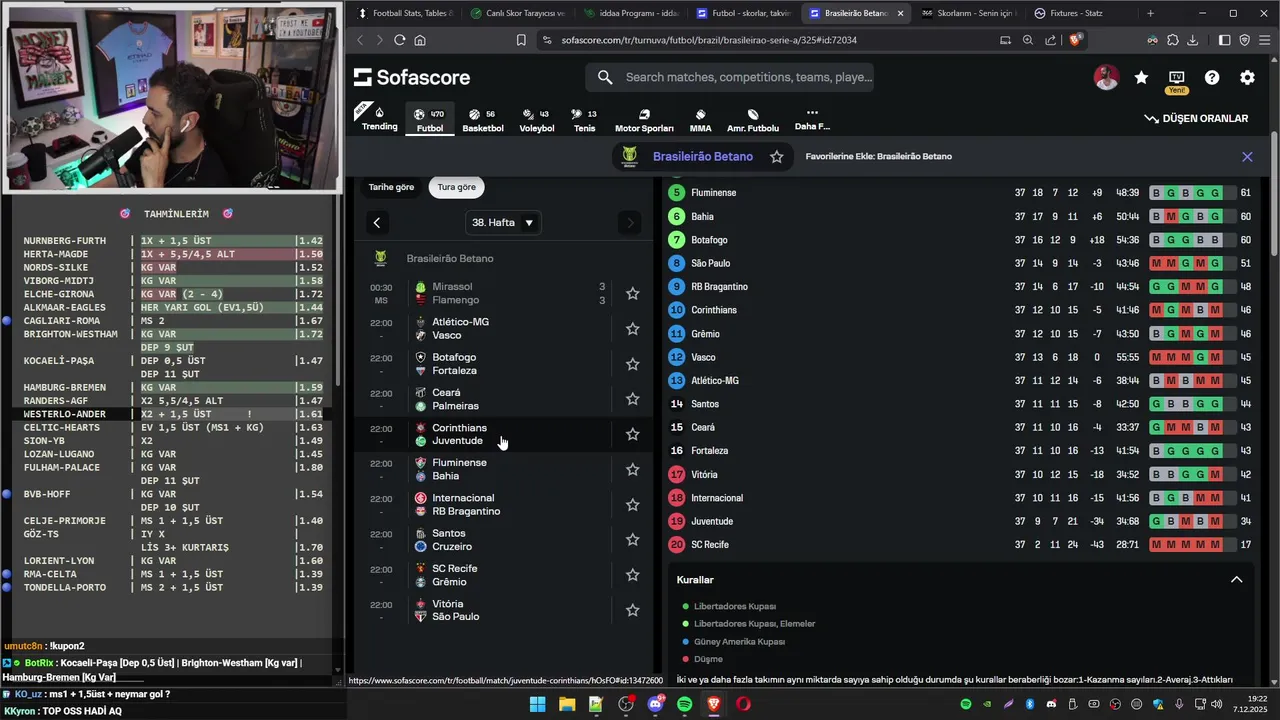Collapse the Kurallar section
Image resolution: width=1280 pixels, height=720 pixels.
click(x=1236, y=580)
